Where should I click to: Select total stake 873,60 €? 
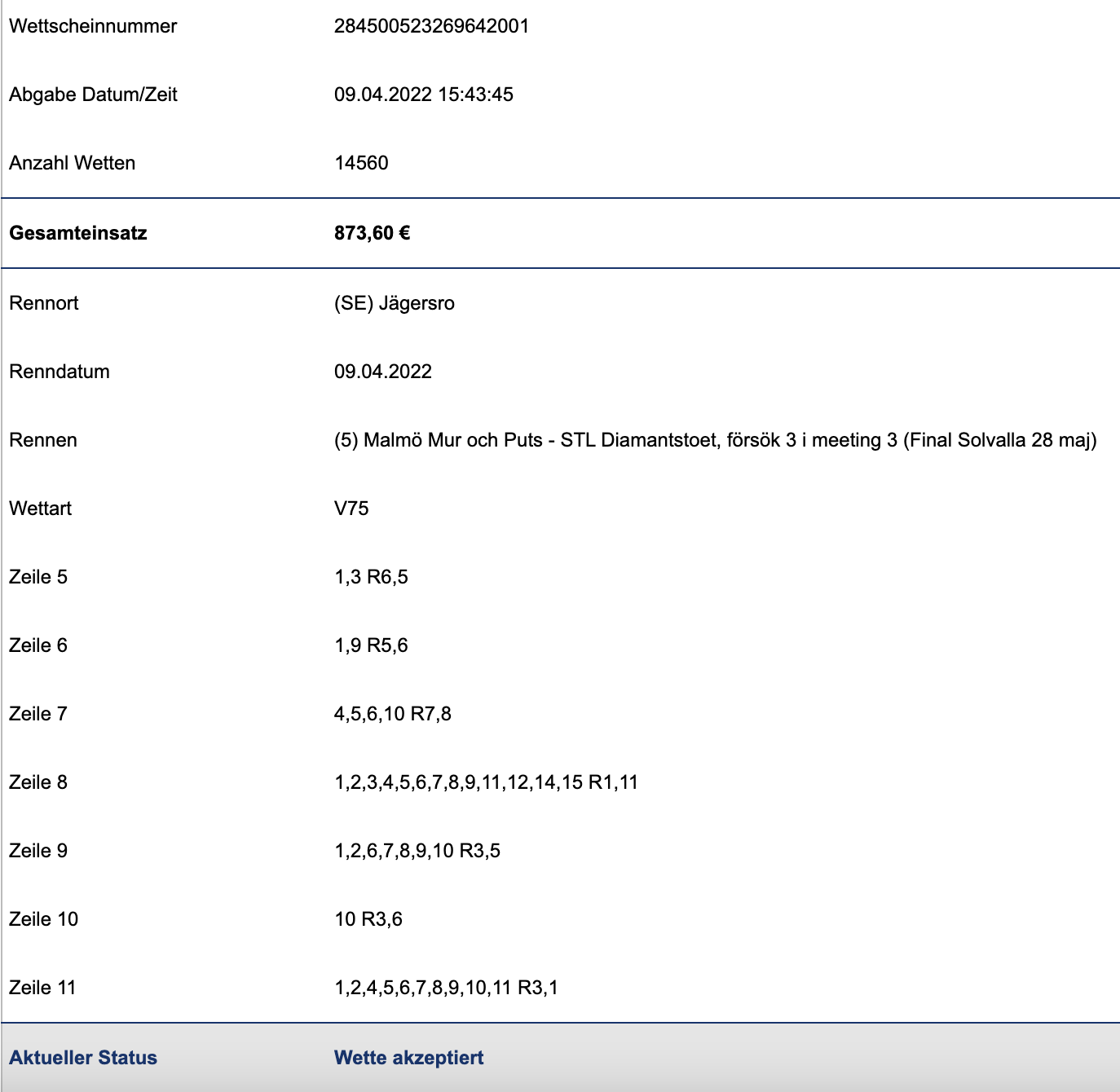(372, 233)
